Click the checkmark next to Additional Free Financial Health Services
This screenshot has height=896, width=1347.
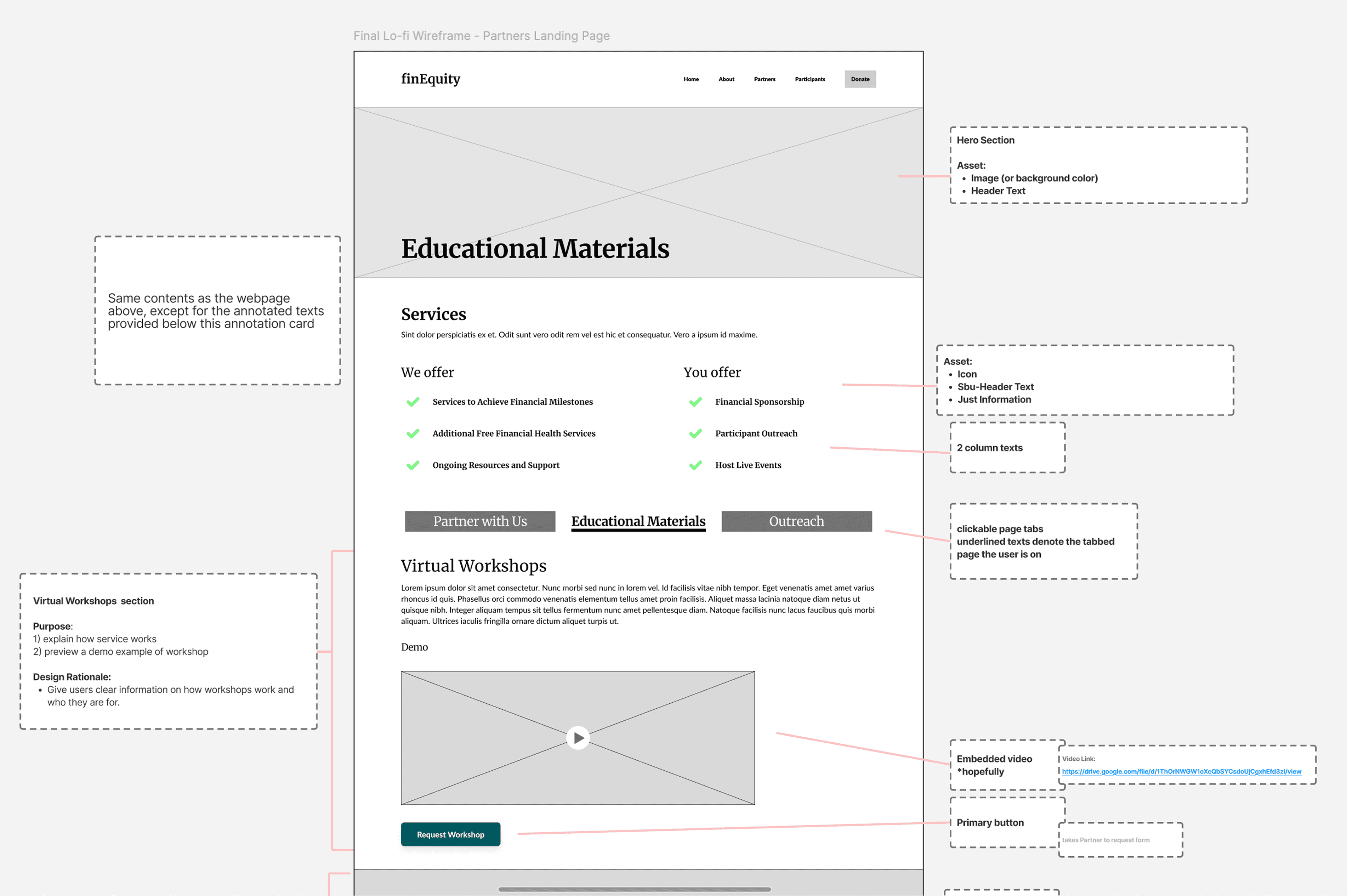(413, 434)
